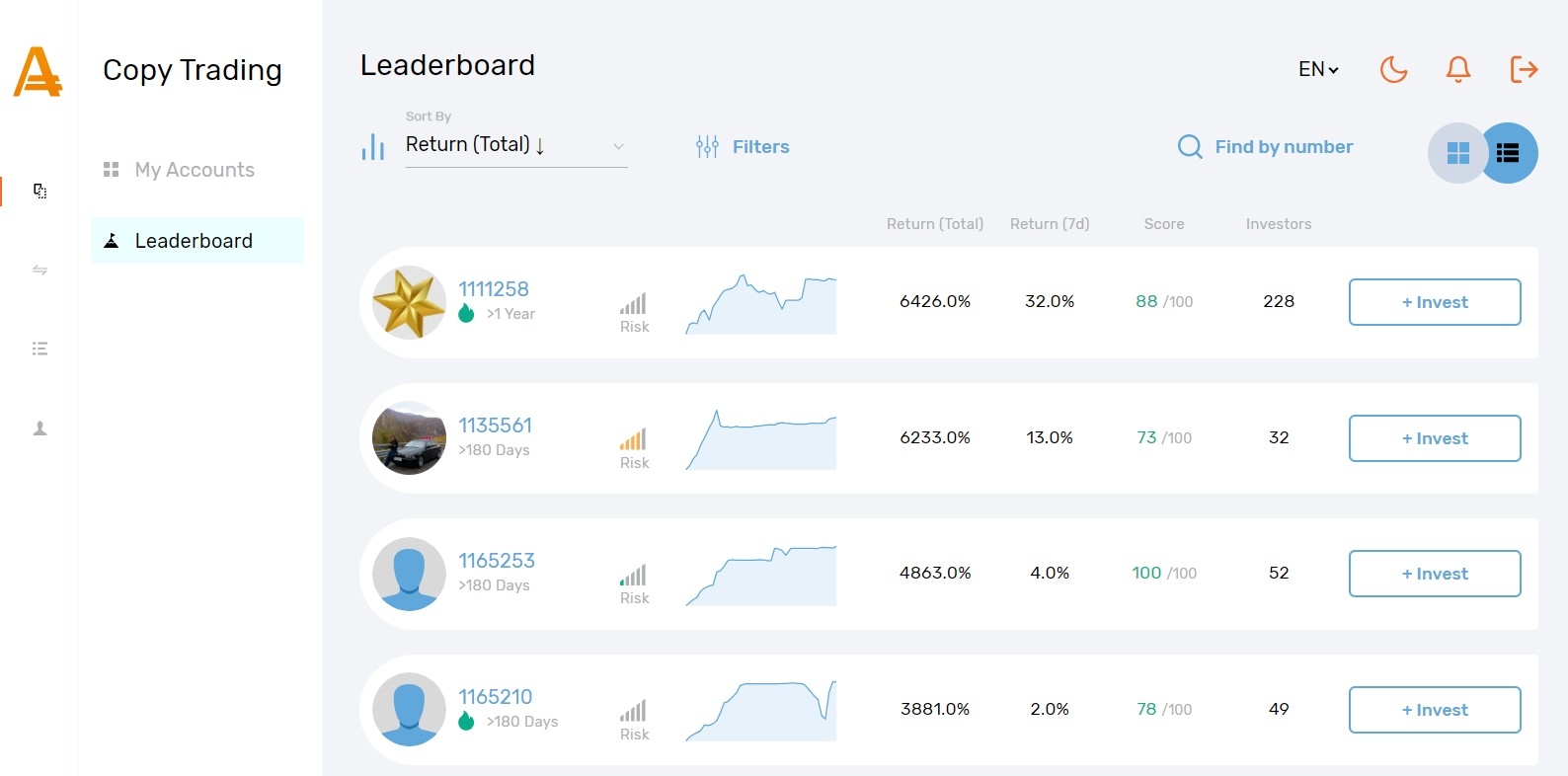This screenshot has width=1568, height=776.
Task: Select the history list icon in the sidebar
Action: pyautogui.click(x=39, y=348)
